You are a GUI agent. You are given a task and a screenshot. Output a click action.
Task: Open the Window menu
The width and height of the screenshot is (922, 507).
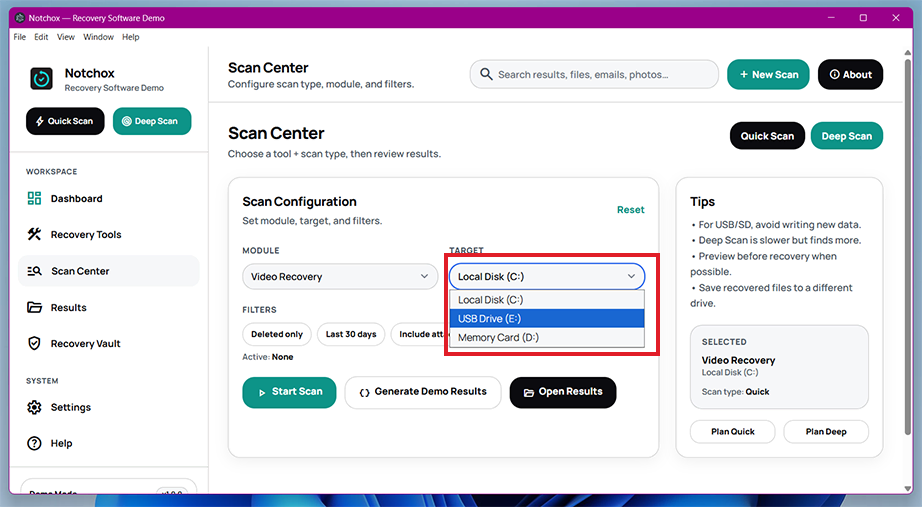click(98, 37)
